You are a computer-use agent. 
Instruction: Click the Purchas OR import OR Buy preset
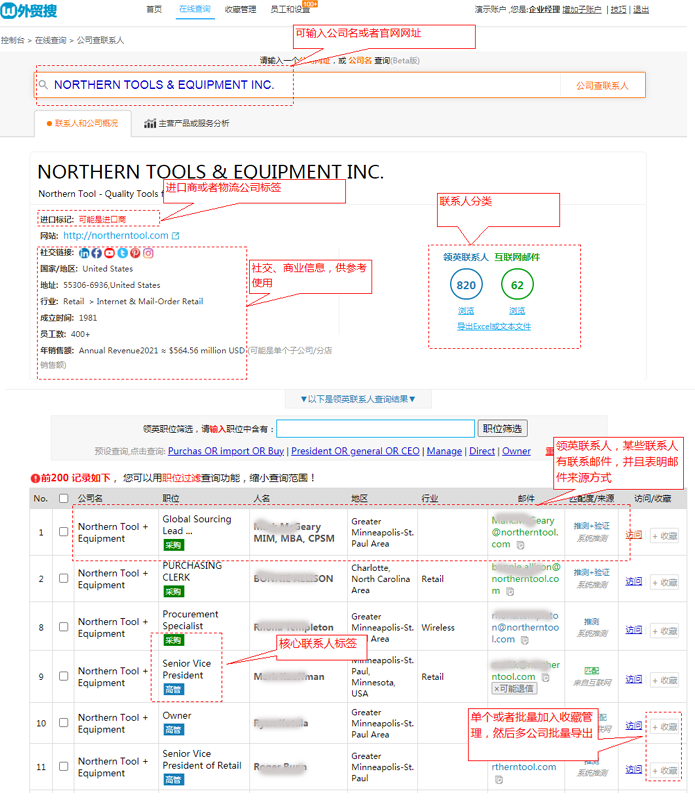point(226,451)
